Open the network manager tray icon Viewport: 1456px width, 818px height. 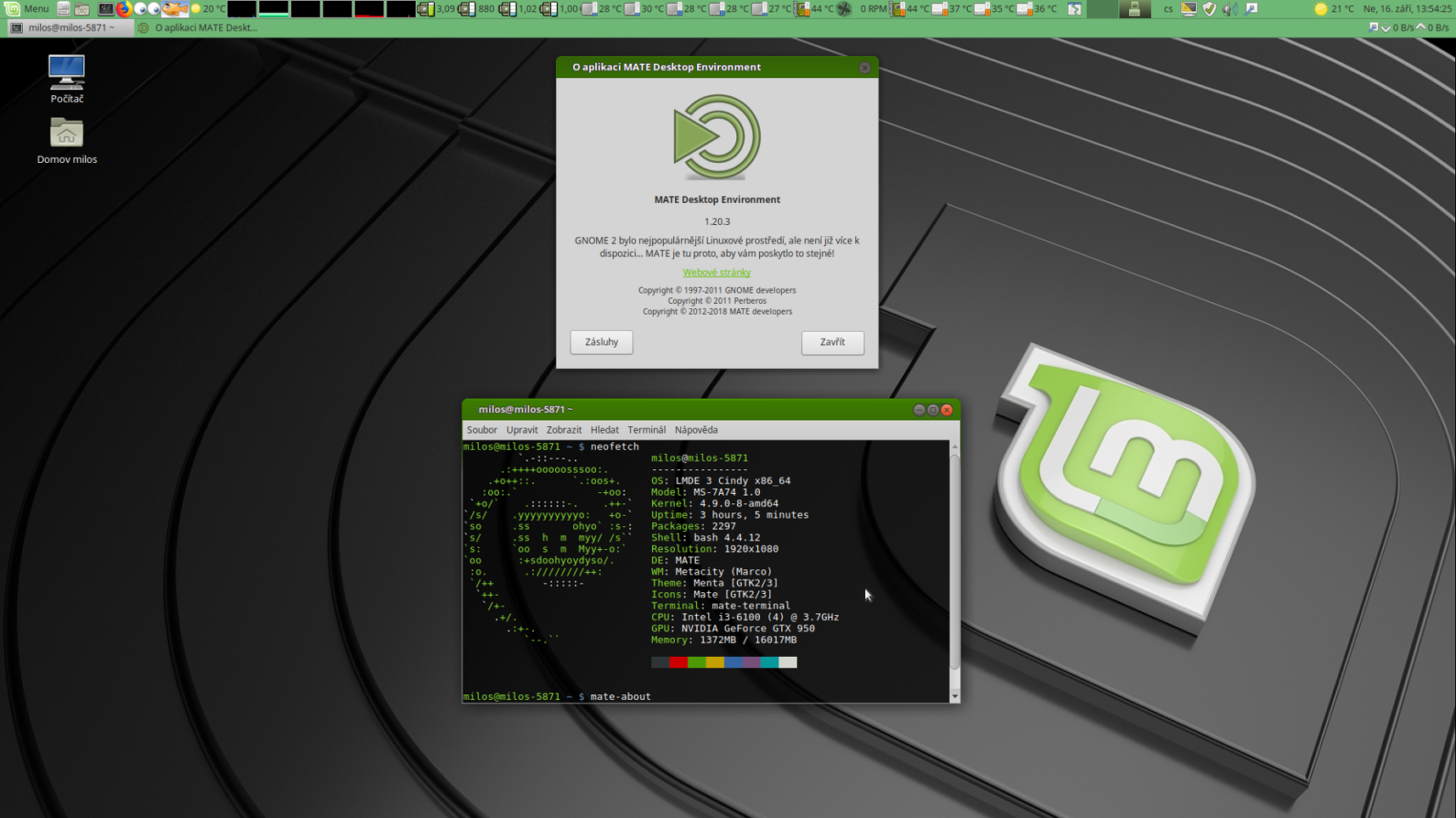coord(1251,8)
